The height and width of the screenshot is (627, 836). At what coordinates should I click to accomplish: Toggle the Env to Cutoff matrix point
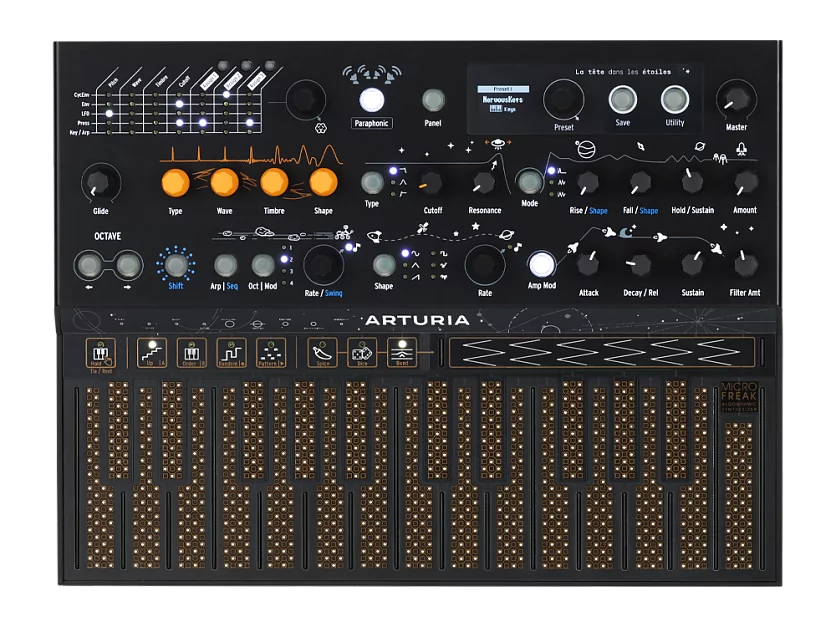tap(179, 104)
